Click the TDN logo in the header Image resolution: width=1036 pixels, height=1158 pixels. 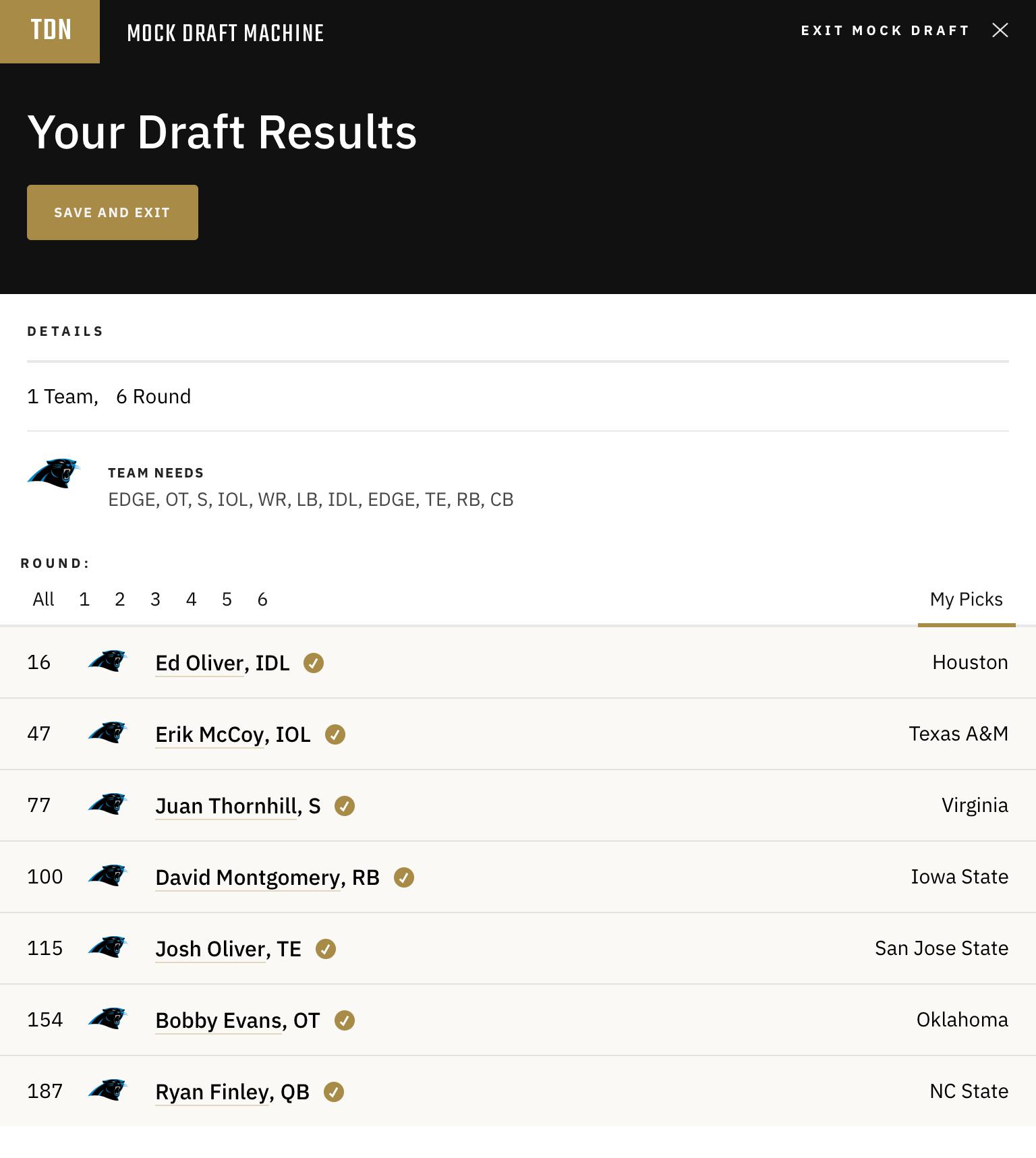tap(50, 31)
